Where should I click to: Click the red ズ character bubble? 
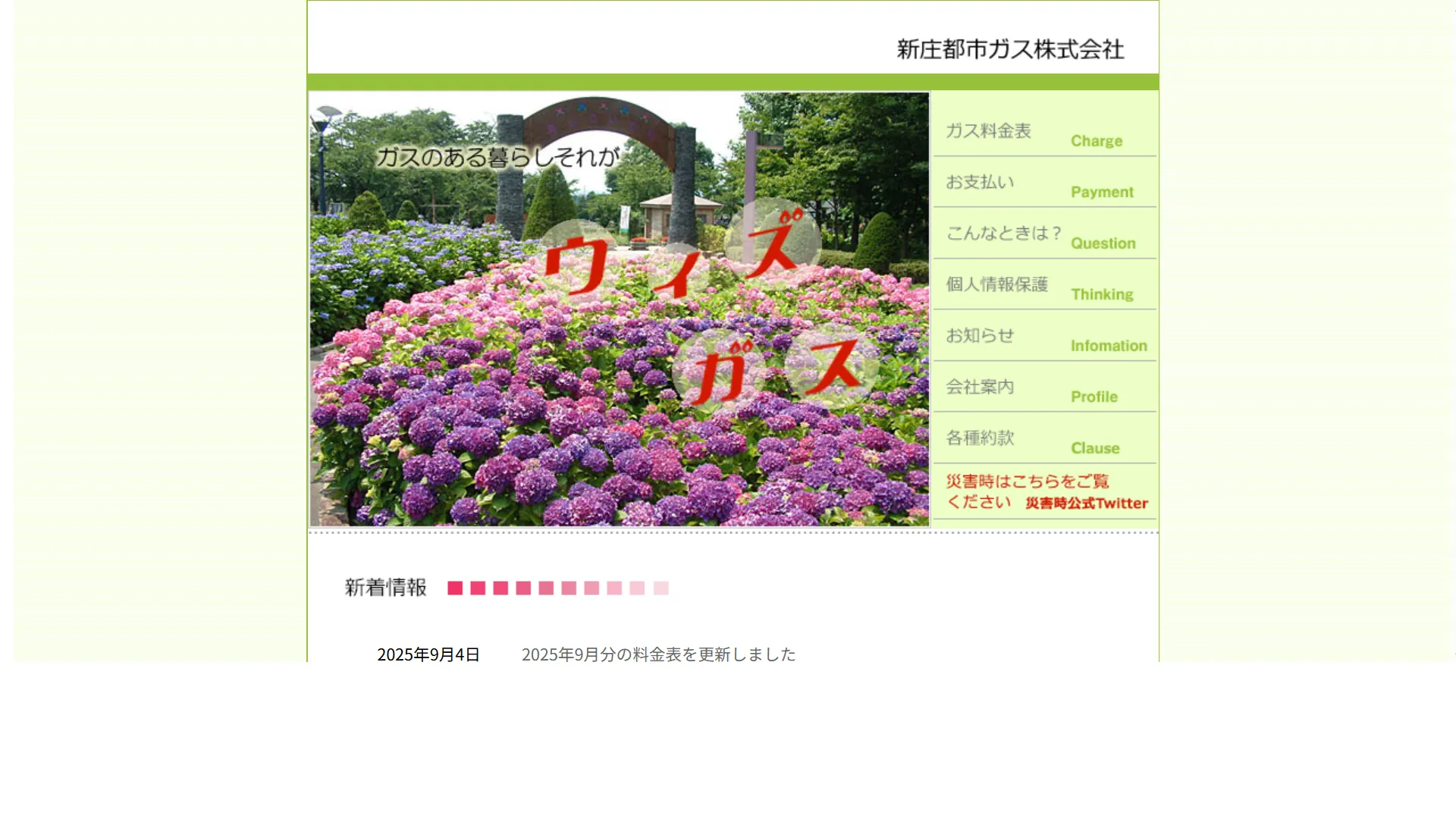773,243
